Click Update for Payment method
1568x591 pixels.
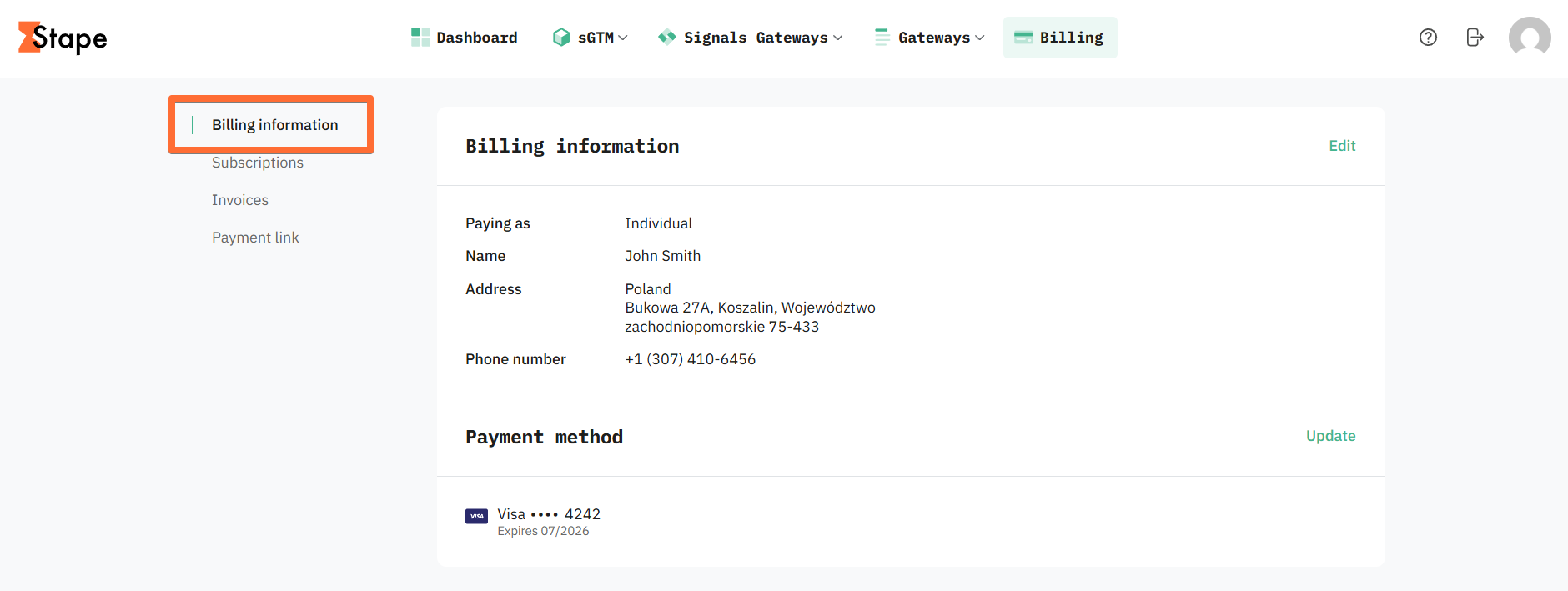tap(1330, 436)
